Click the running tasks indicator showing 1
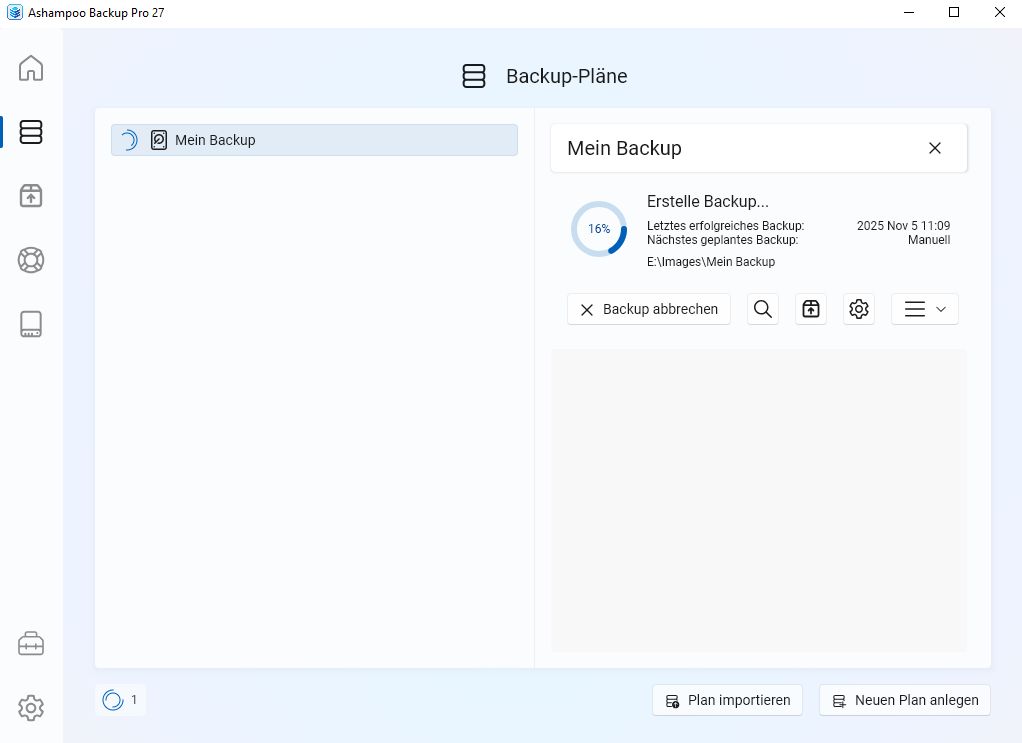The image size is (1022, 743). tap(120, 700)
